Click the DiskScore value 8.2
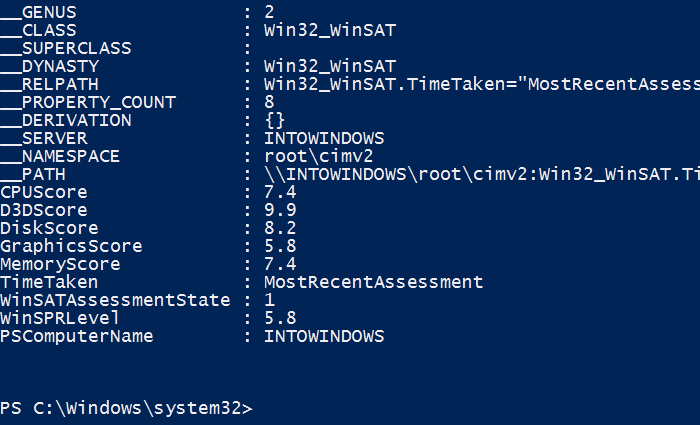Viewport: 700px width, 425px height. click(281, 228)
